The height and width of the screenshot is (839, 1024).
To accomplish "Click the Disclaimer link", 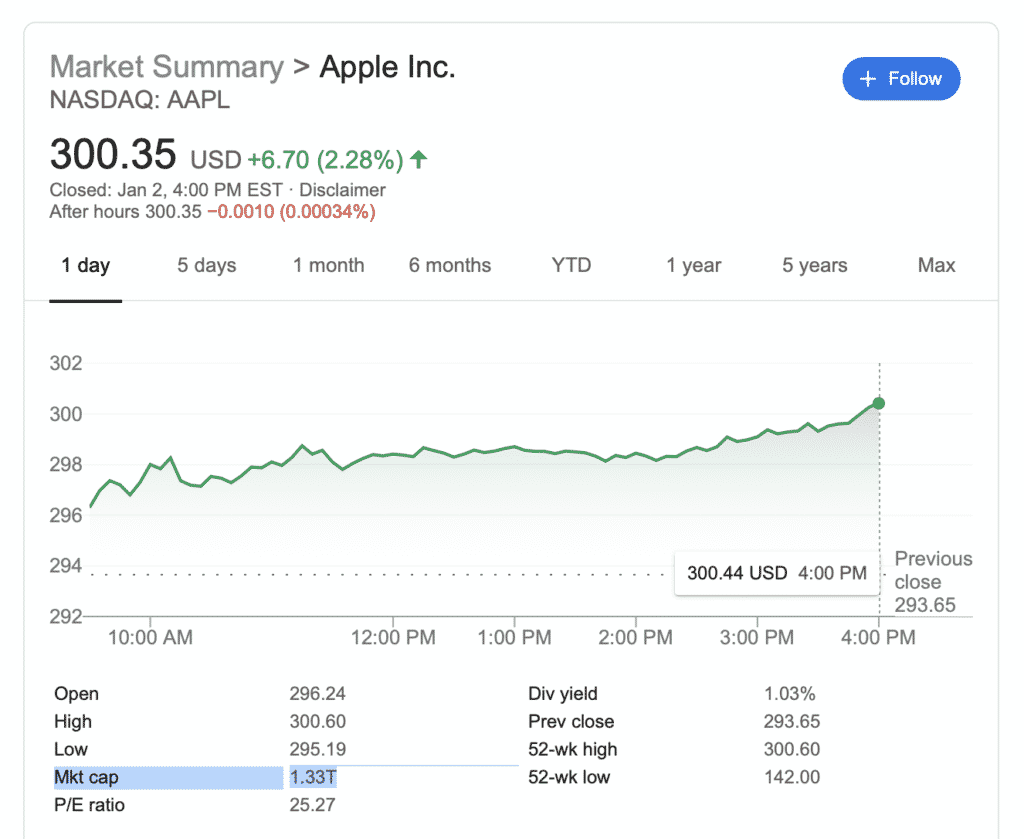I will tap(342, 190).
